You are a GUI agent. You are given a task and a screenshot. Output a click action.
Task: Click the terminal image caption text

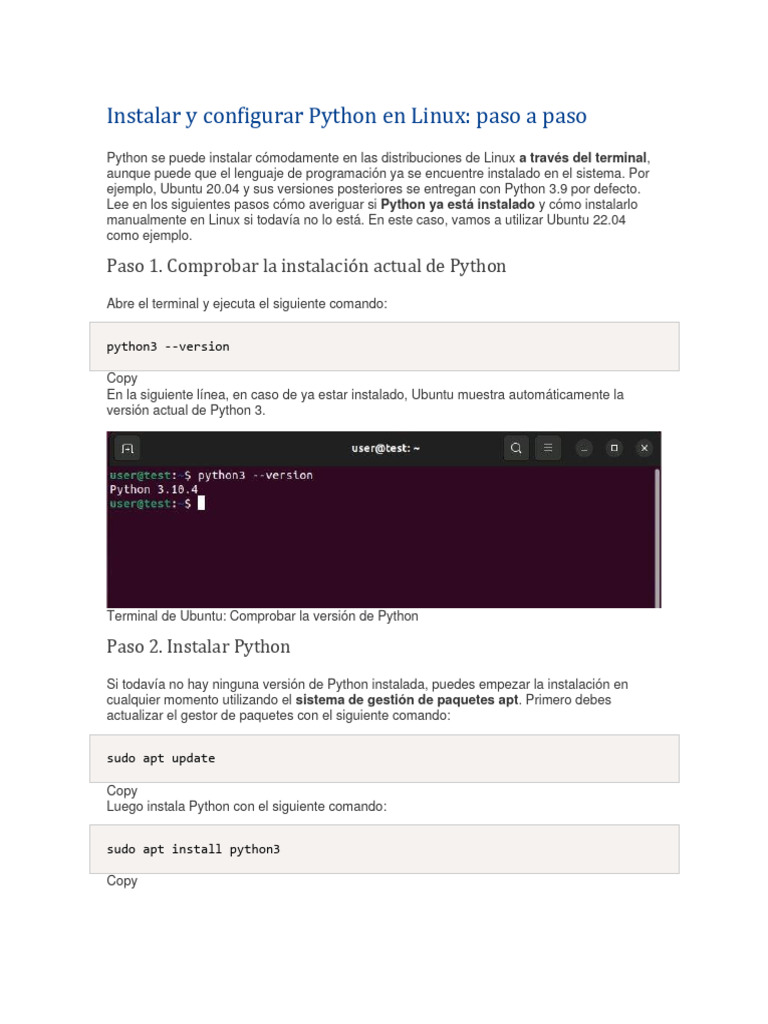(262, 616)
